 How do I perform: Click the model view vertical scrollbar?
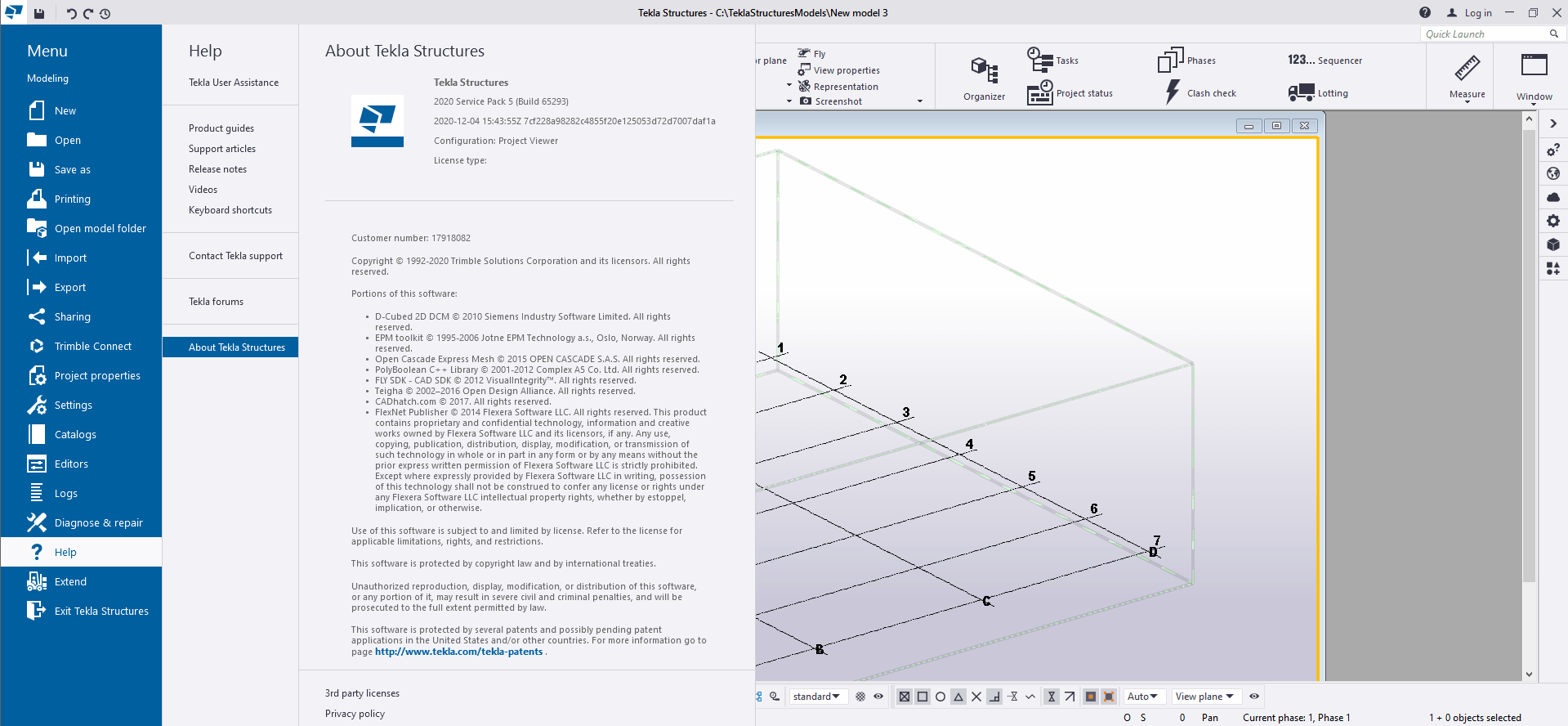tap(1530, 355)
